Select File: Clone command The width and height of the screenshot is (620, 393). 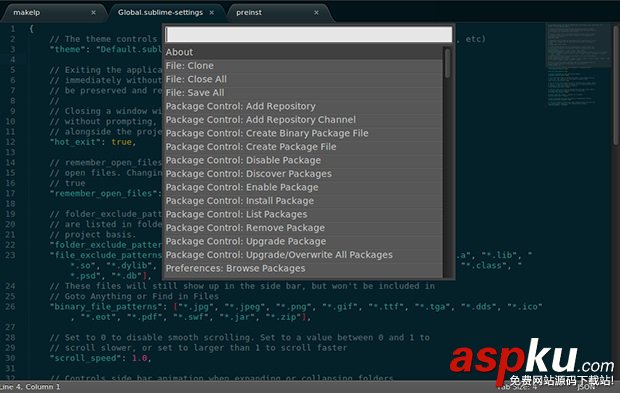pyautogui.click(x=303, y=66)
